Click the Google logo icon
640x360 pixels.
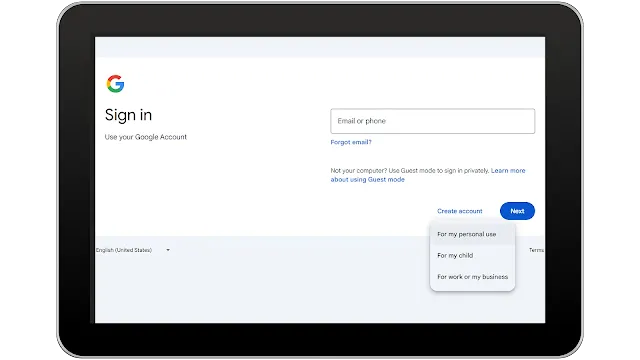(115, 84)
